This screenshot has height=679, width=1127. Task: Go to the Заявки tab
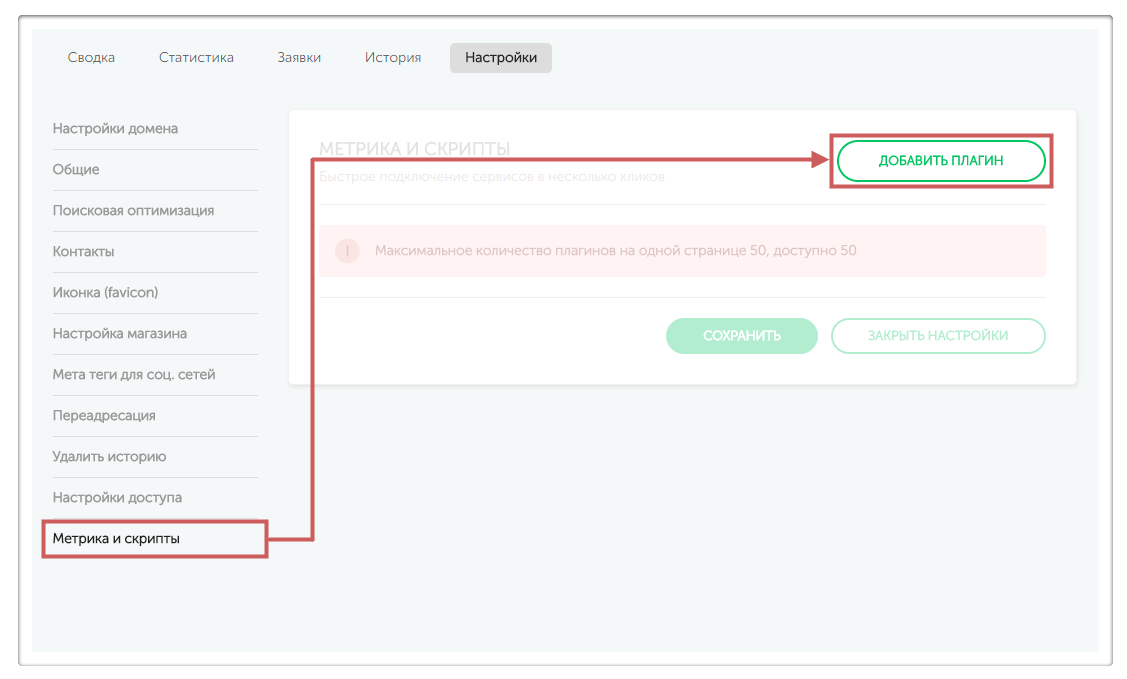(x=299, y=58)
